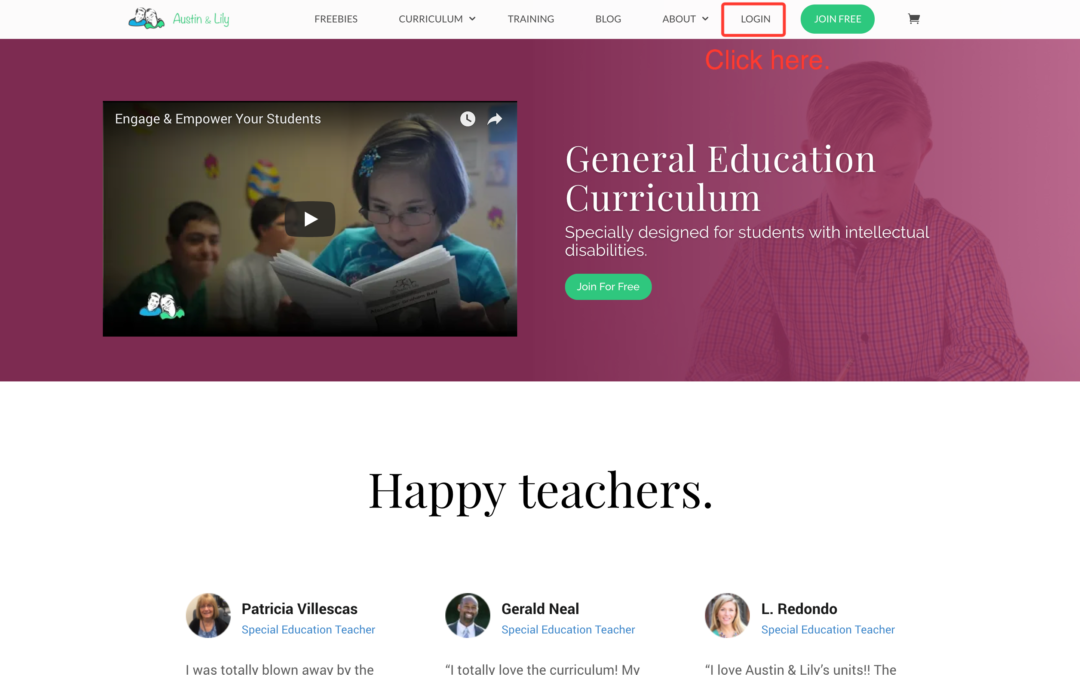Click Patricia Villescas profile photo
This screenshot has width=1080, height=675.
208,615
